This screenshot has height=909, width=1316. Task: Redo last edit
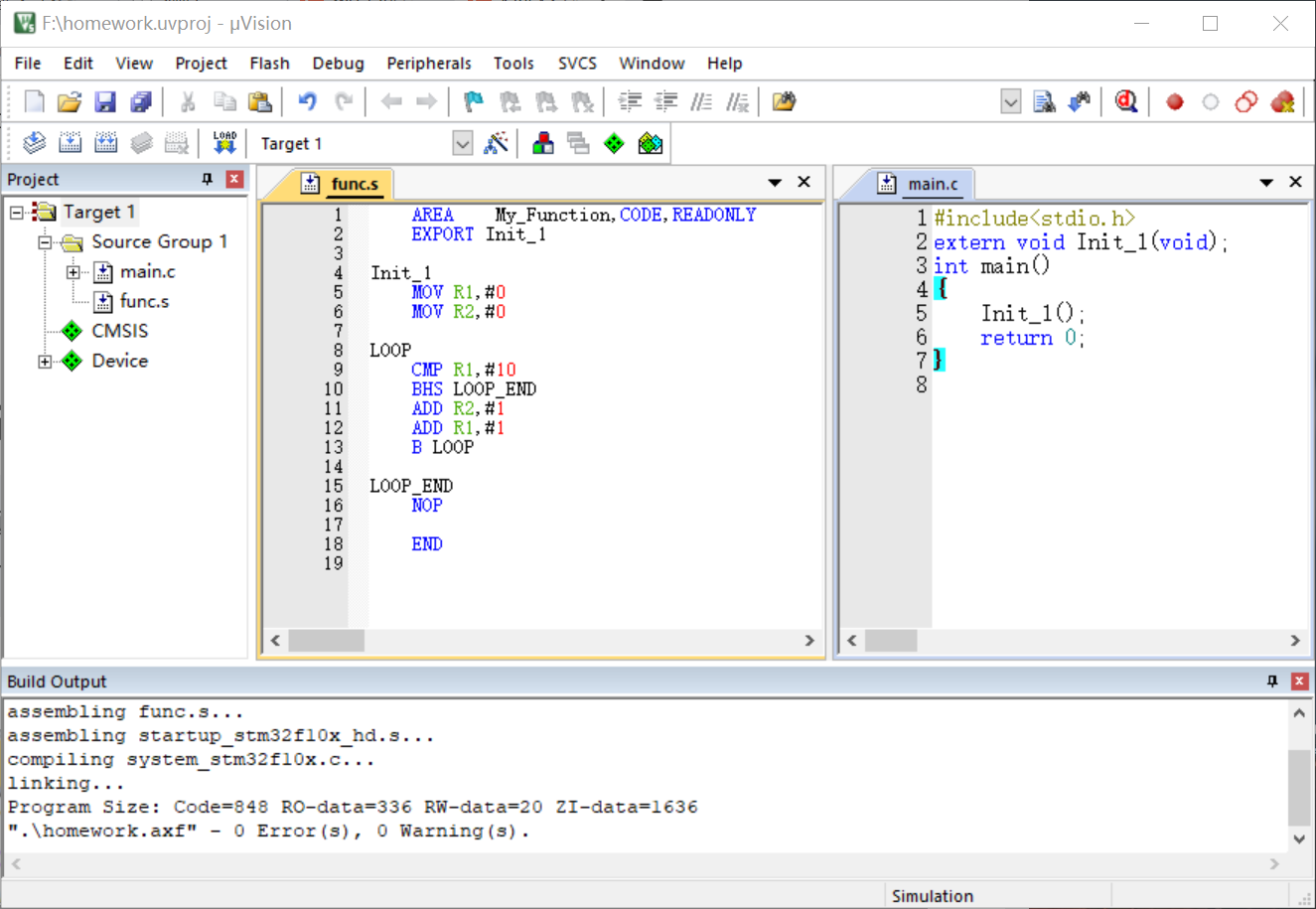point(344,101)
